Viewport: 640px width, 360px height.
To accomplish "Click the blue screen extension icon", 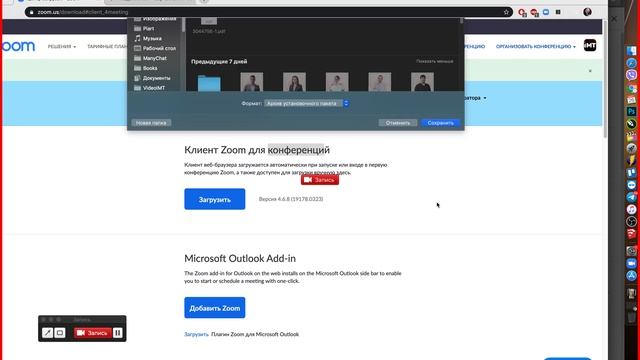I will [546, 12].
